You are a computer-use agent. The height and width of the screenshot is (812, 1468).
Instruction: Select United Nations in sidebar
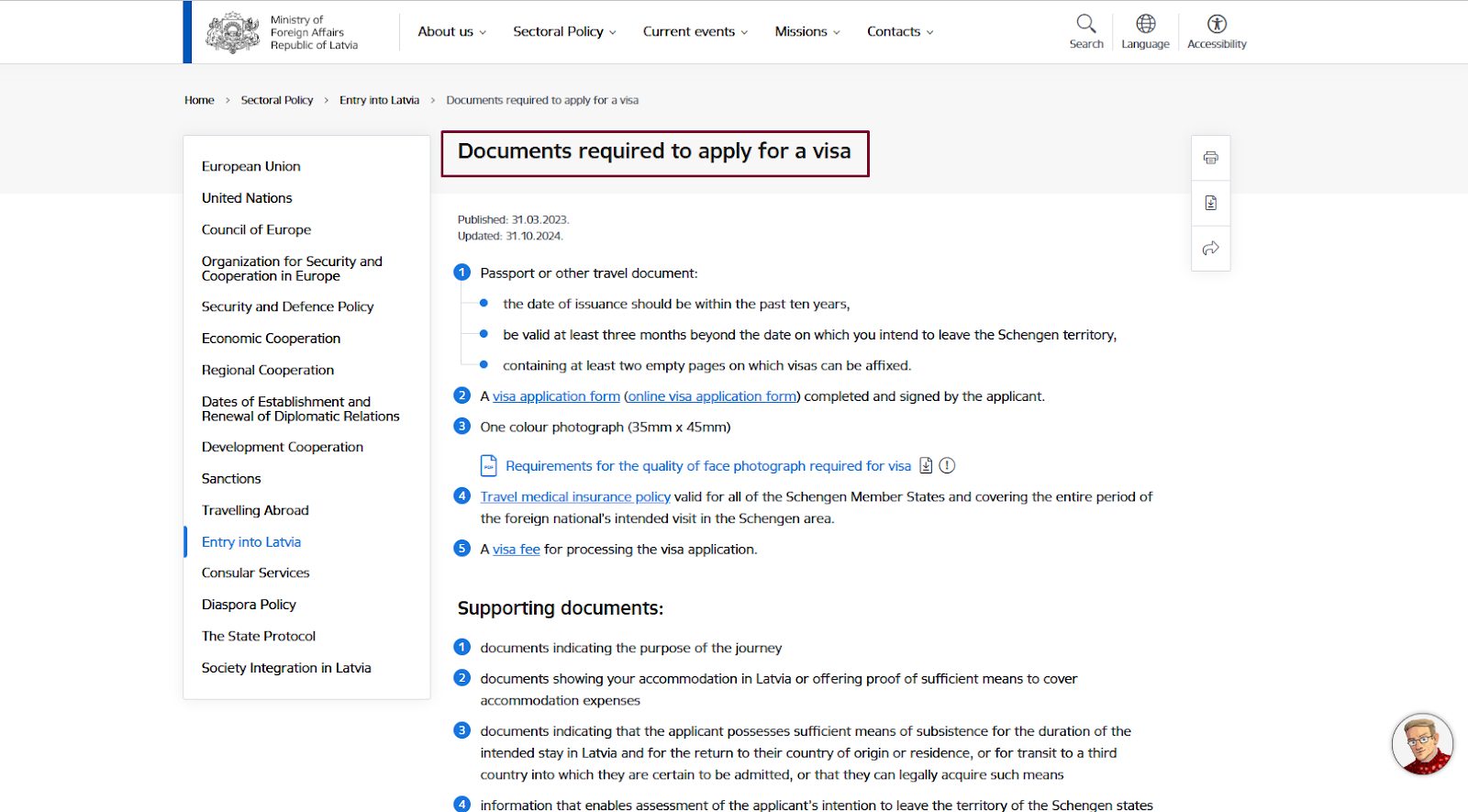[x=247, y=198]
